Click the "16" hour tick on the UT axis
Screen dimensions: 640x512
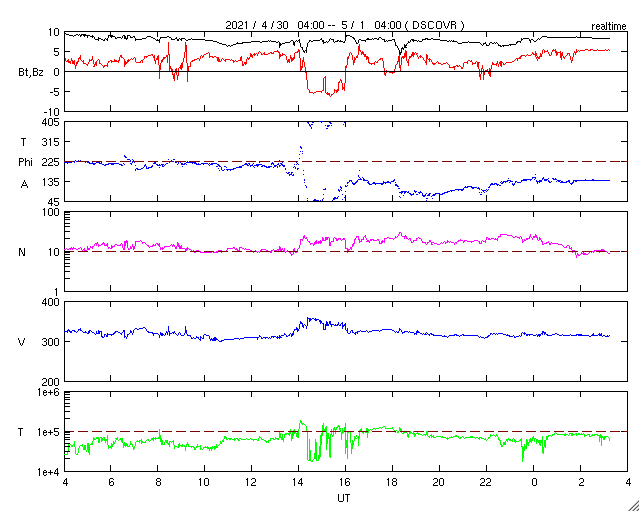point(345,483)
